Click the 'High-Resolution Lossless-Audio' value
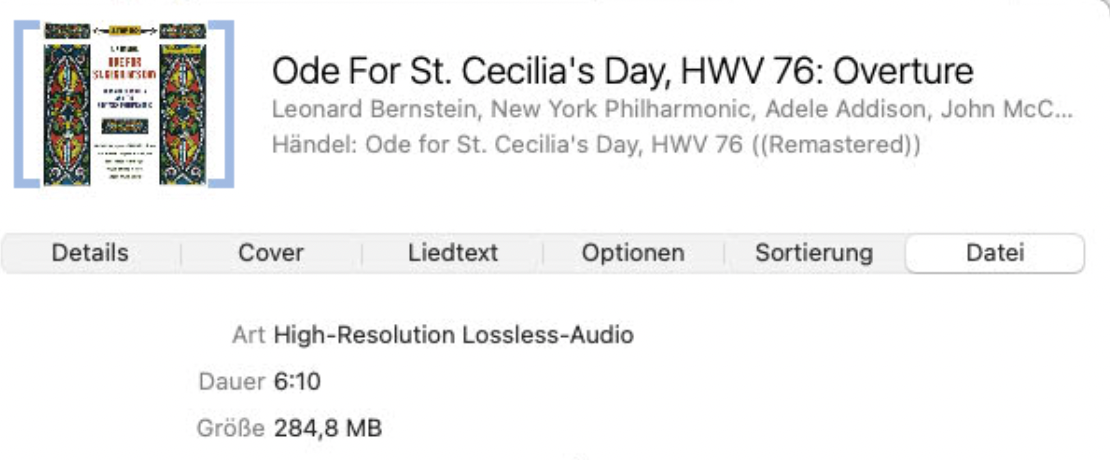Screen dimensions: 1110x460 [x=454, y=335]
